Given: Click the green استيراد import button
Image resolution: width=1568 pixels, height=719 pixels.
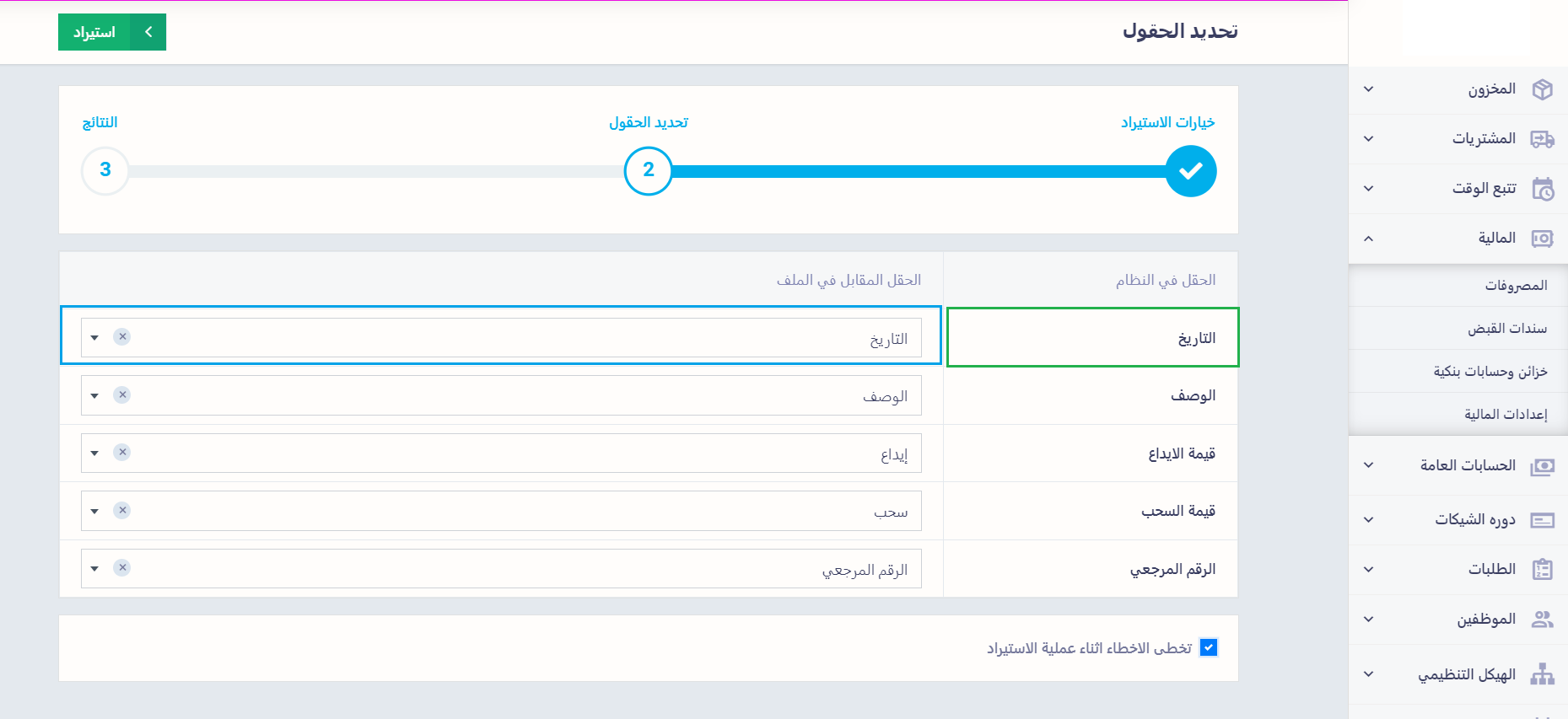Looking at the screenshot, I should [x=111, y=32].
